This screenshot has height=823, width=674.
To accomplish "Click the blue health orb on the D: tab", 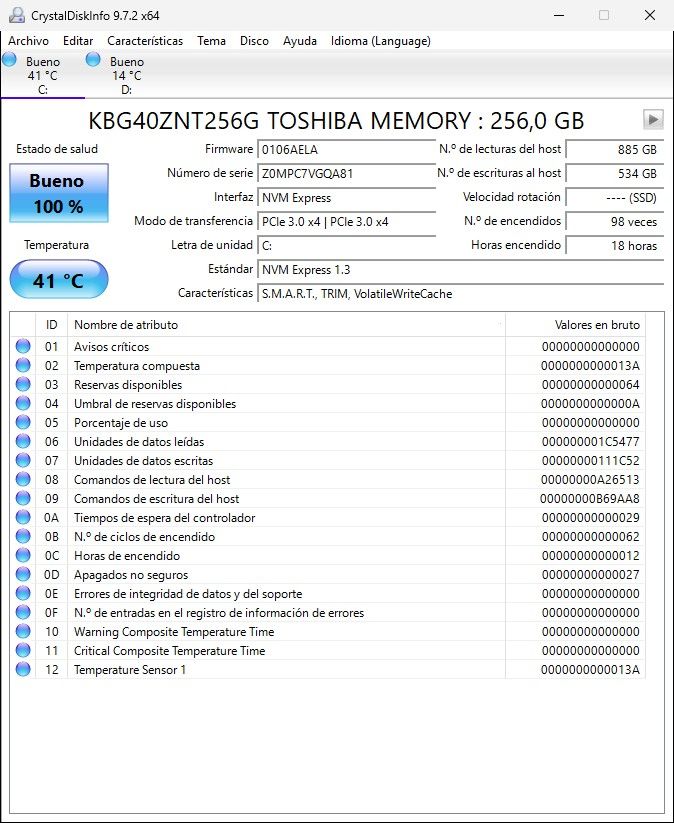I will pyautogui.click(x=93, y=59).
